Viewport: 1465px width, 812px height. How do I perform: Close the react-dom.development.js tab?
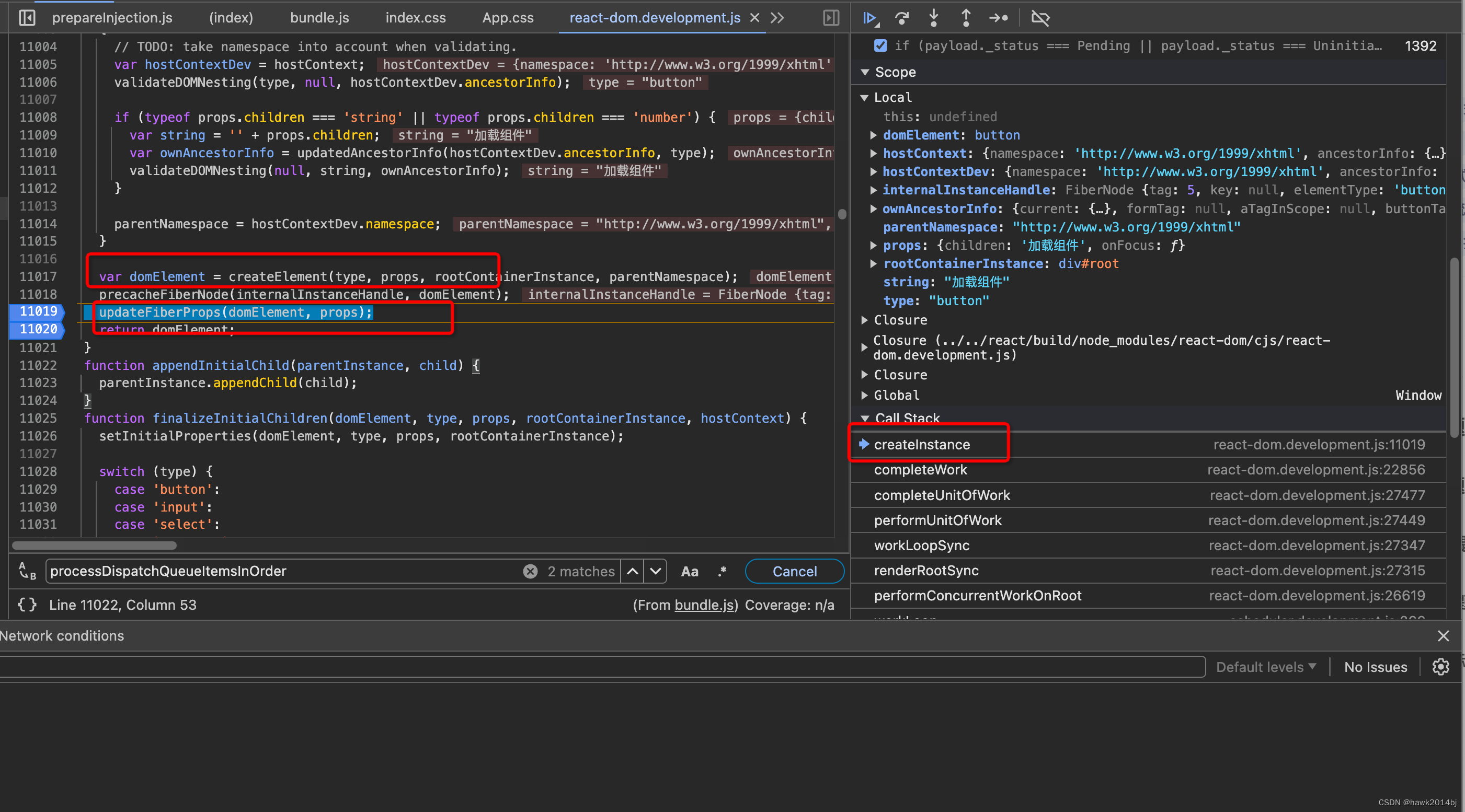tap(754, 18)
